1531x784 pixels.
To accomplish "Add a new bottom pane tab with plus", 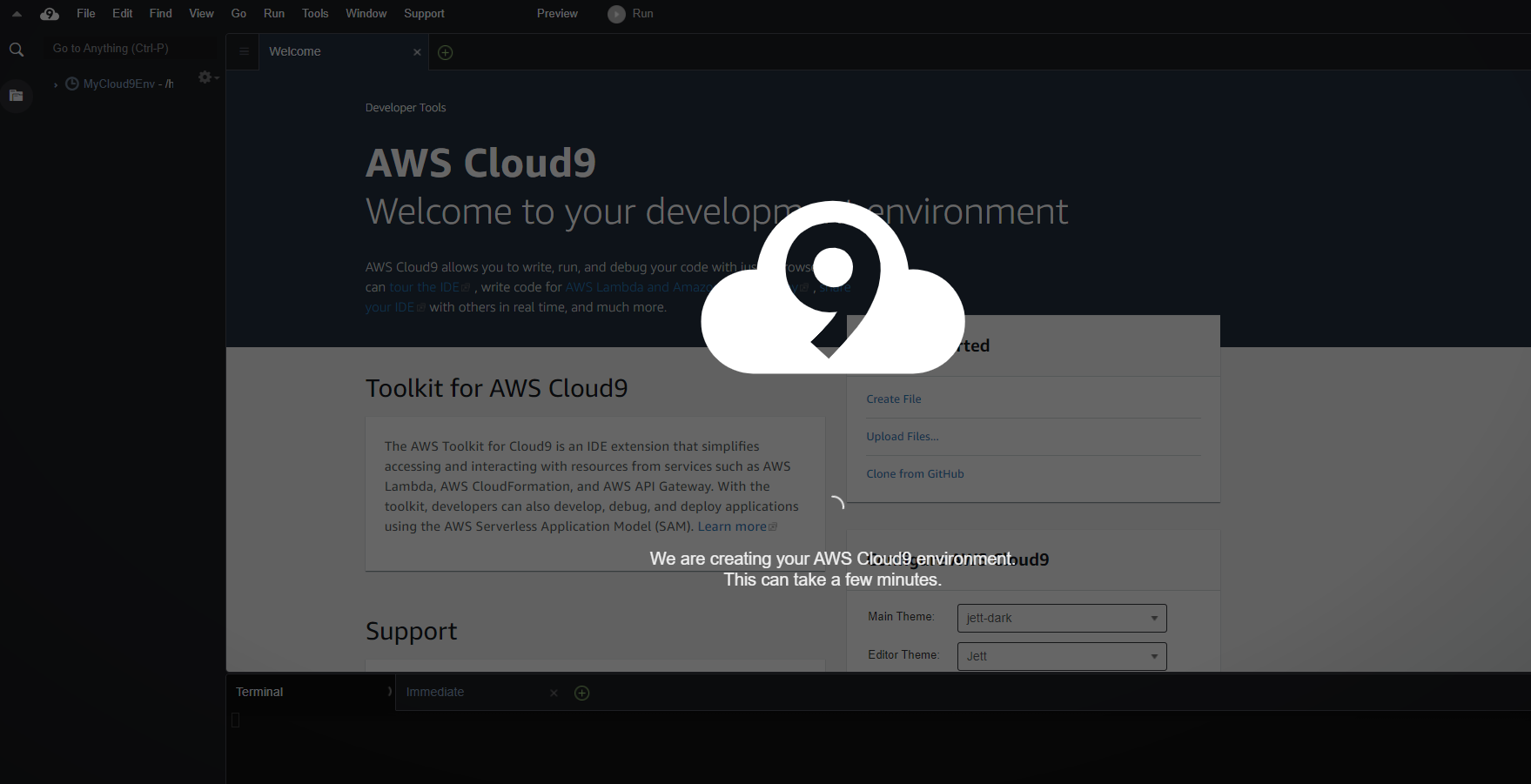I will 582,693.
